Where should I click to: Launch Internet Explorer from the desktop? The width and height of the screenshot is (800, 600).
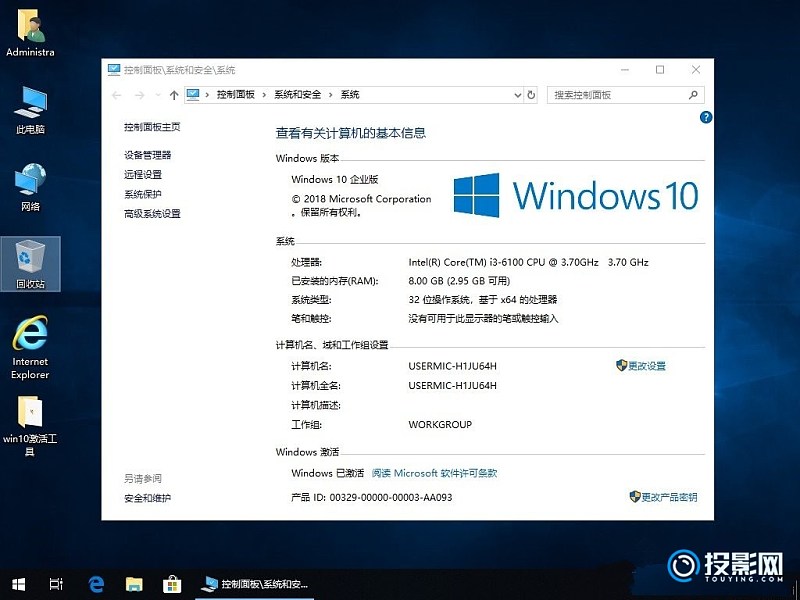coord(30,347)
